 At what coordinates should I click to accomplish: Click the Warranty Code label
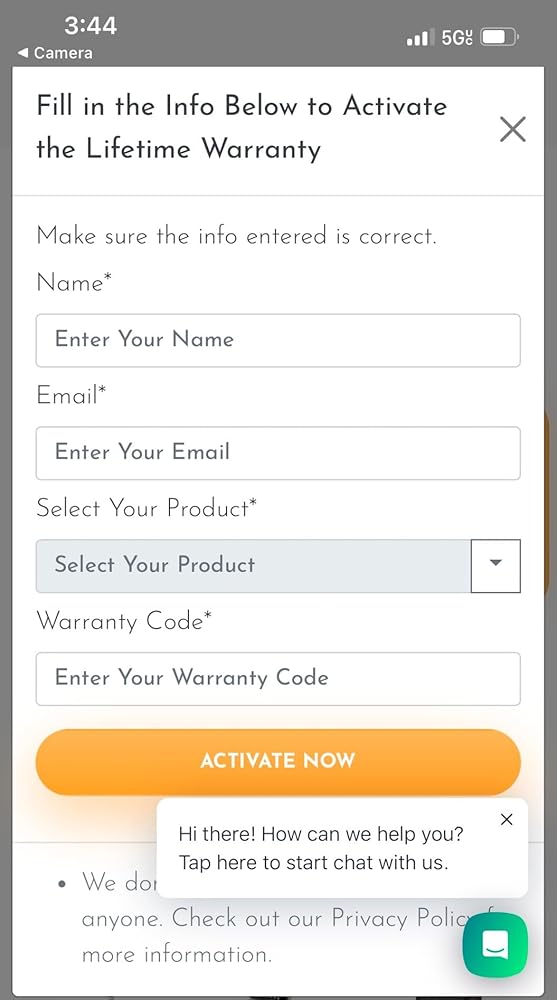tap(124, 621)
